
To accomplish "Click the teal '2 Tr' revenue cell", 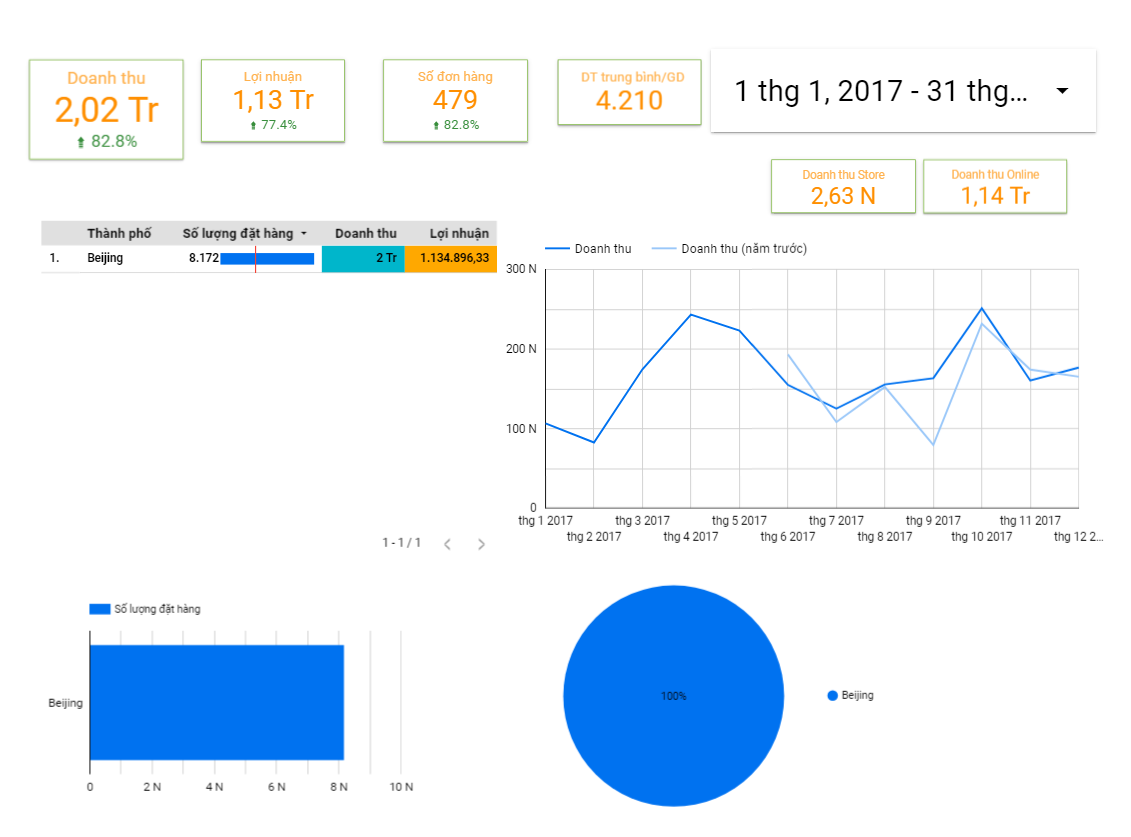I will click(363, 258).
